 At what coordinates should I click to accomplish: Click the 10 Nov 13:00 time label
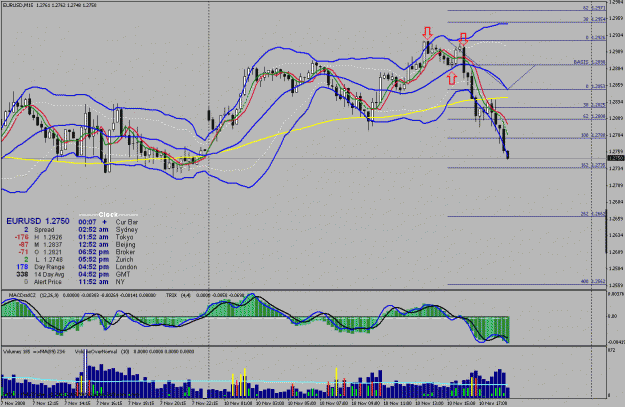click(x=428, y=403)
